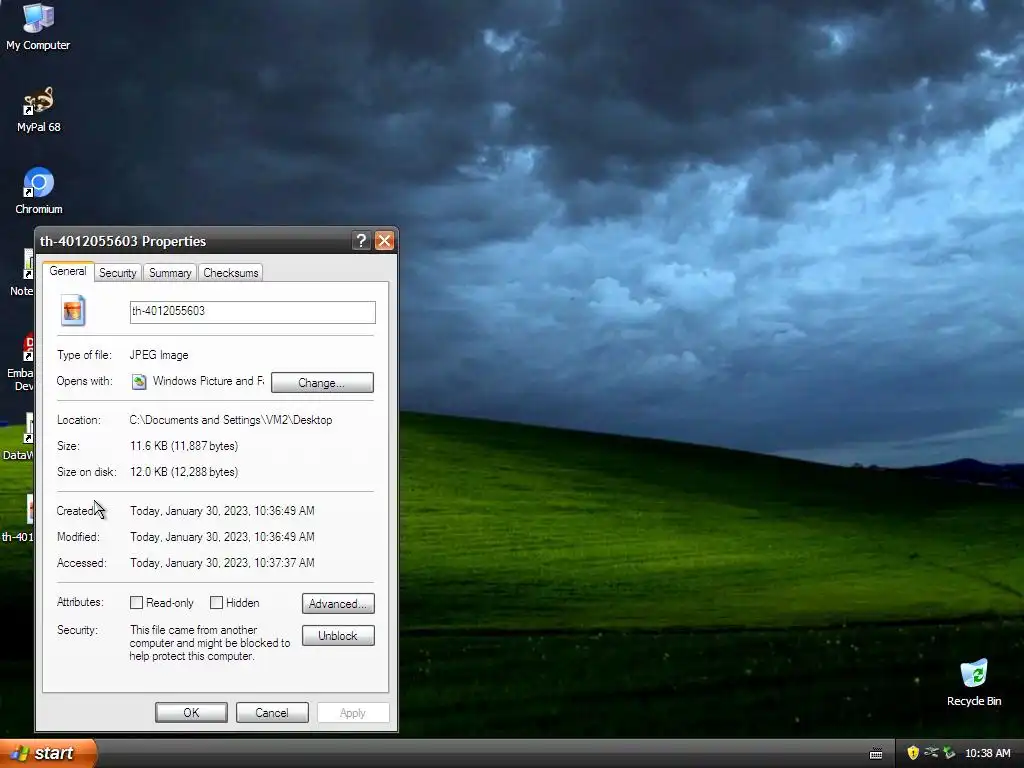Screen dimensions: 1024x768
Task: Click the Windows Picture and Fax Viewer icon
Action: (x=138, y=381)
